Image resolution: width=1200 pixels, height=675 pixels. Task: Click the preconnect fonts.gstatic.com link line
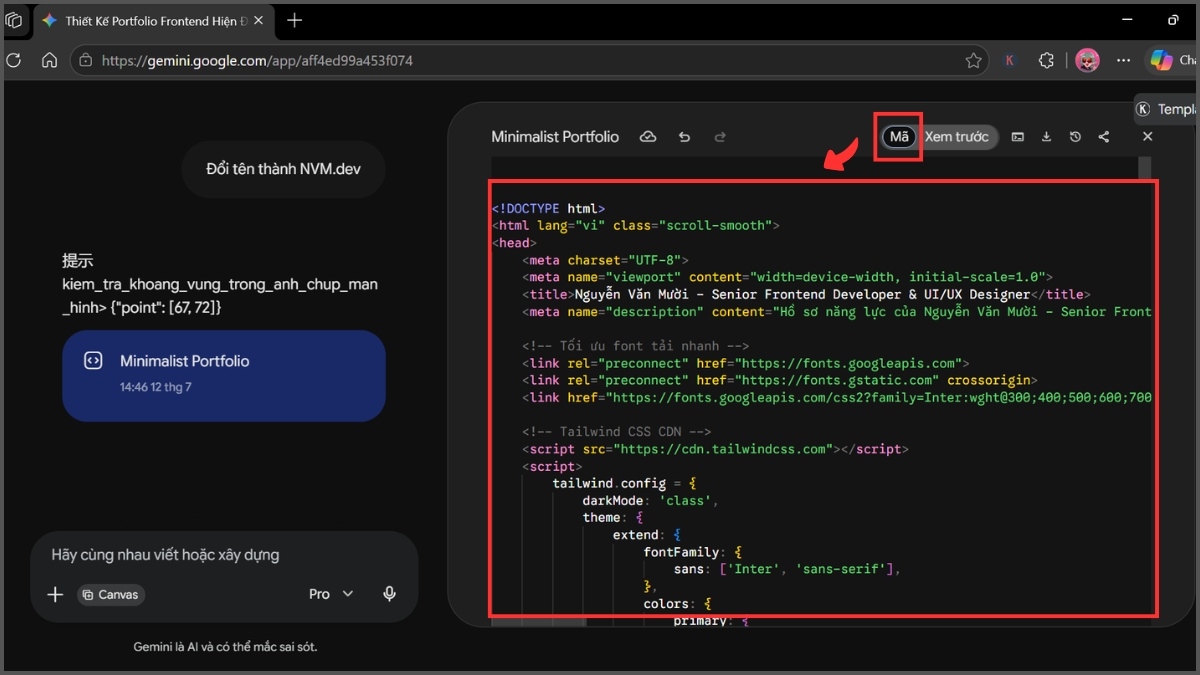tap(779, 380)
